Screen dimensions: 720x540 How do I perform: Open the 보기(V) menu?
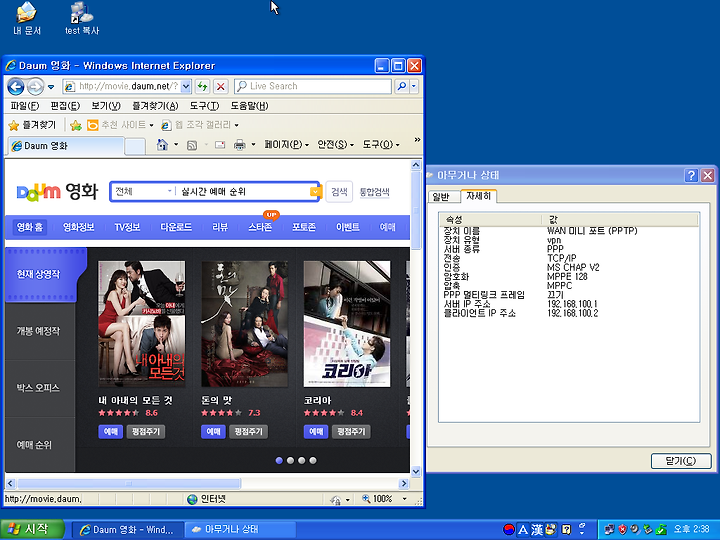[106, 106]
